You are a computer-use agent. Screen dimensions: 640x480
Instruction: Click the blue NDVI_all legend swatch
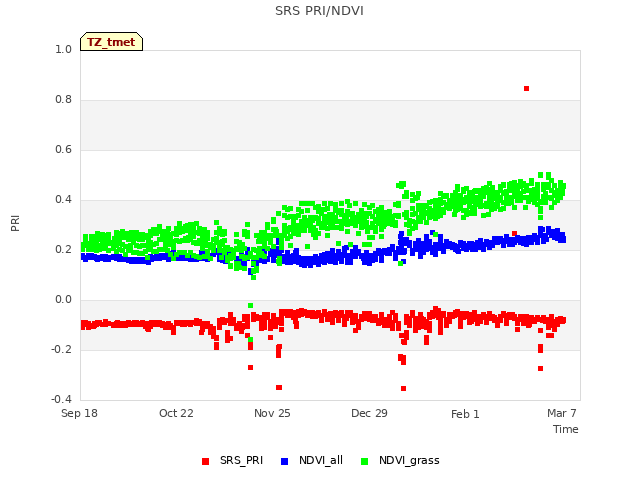pos(284,461)
